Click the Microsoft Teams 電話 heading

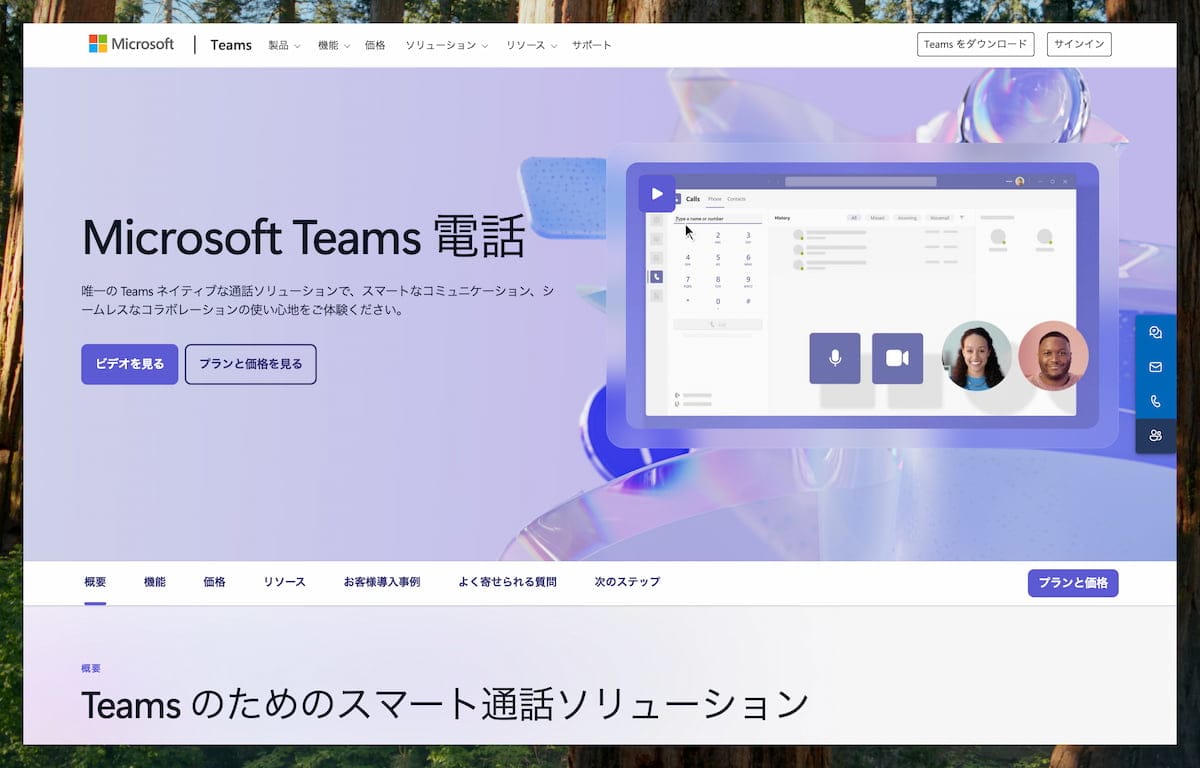(x=303, y=238)
